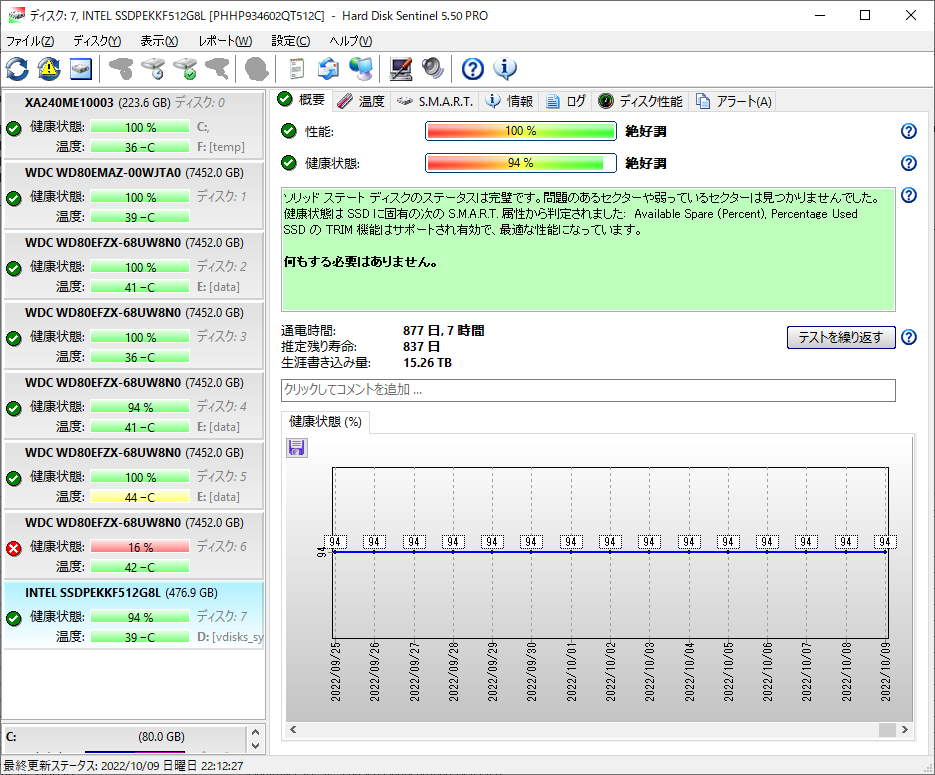Open the 表示 menu
This screenshot has height=775, width=935.
159,41
